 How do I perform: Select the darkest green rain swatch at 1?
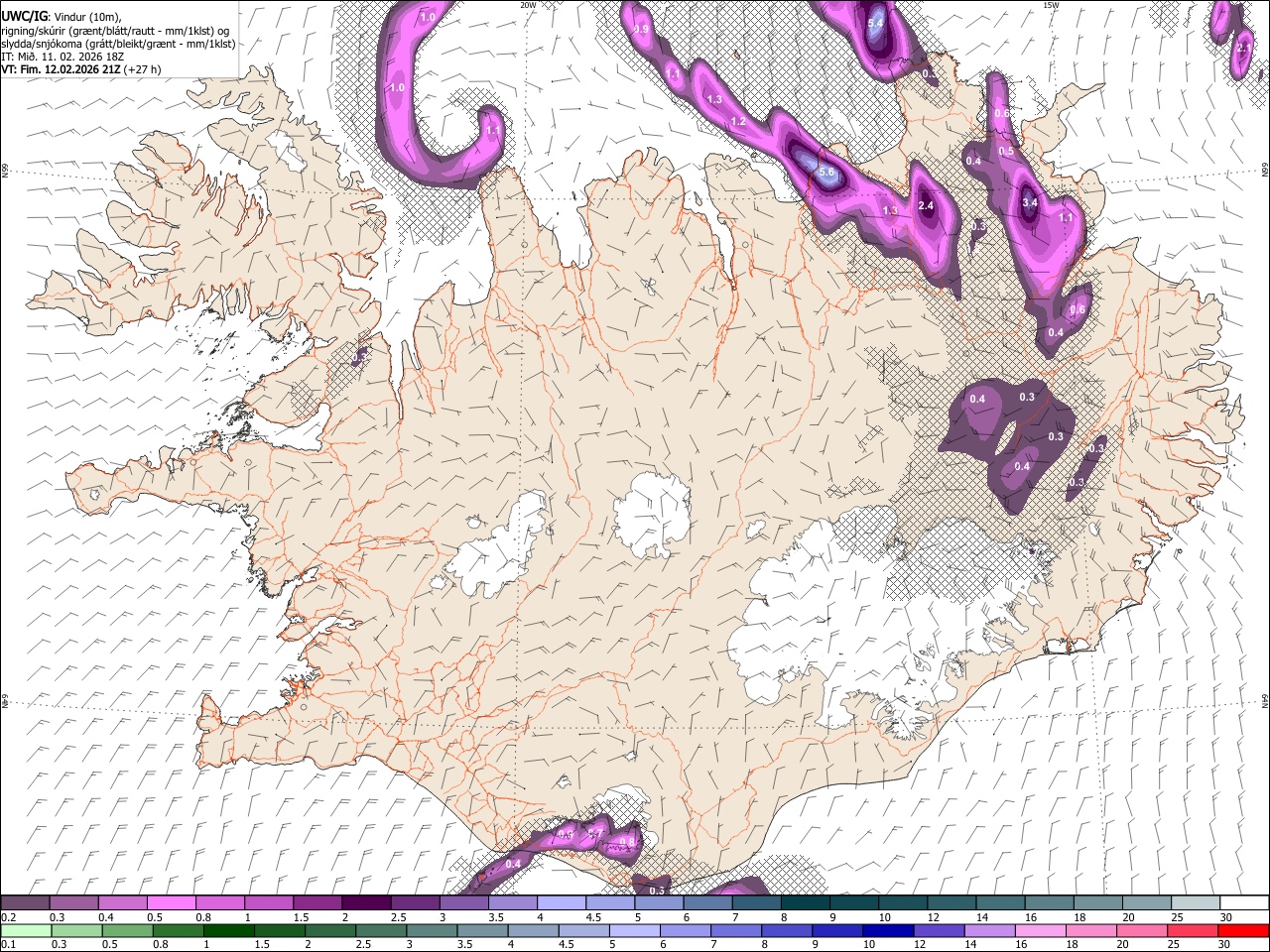[x=229, y=931]
